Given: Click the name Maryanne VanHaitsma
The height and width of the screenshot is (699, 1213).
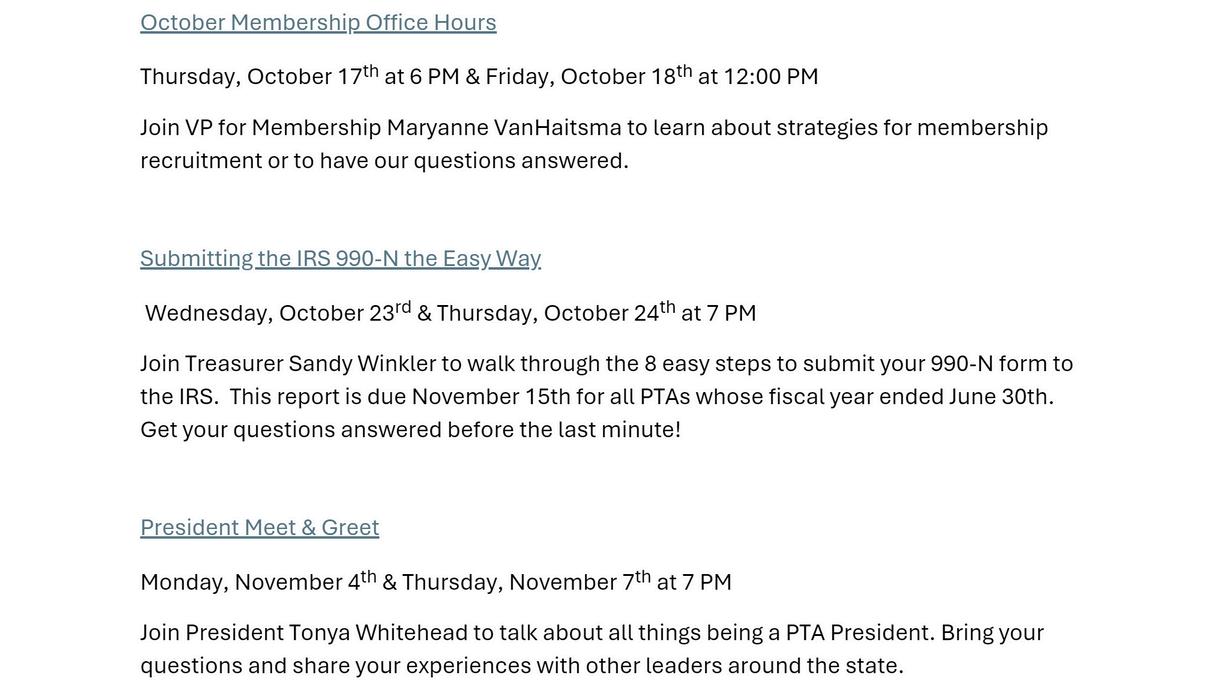Looking at the screenshot, I should [x=504, y=127].
